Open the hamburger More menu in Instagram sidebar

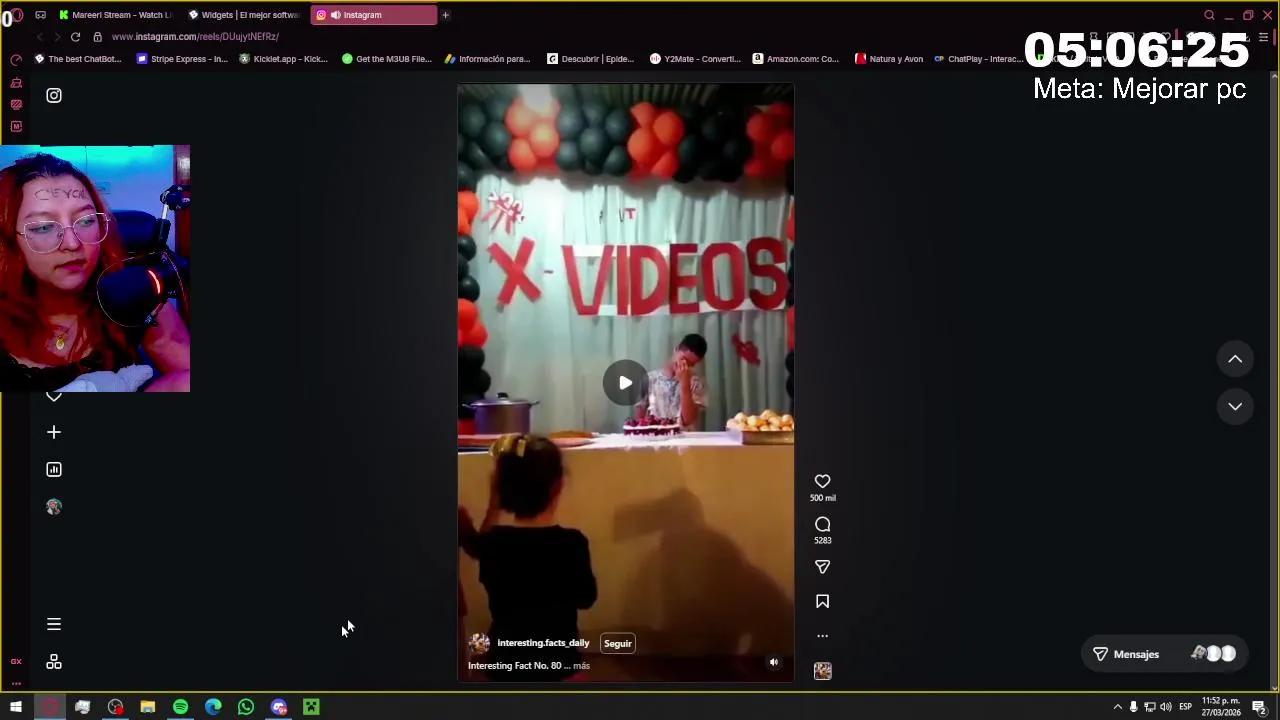[x=54, y=624]
